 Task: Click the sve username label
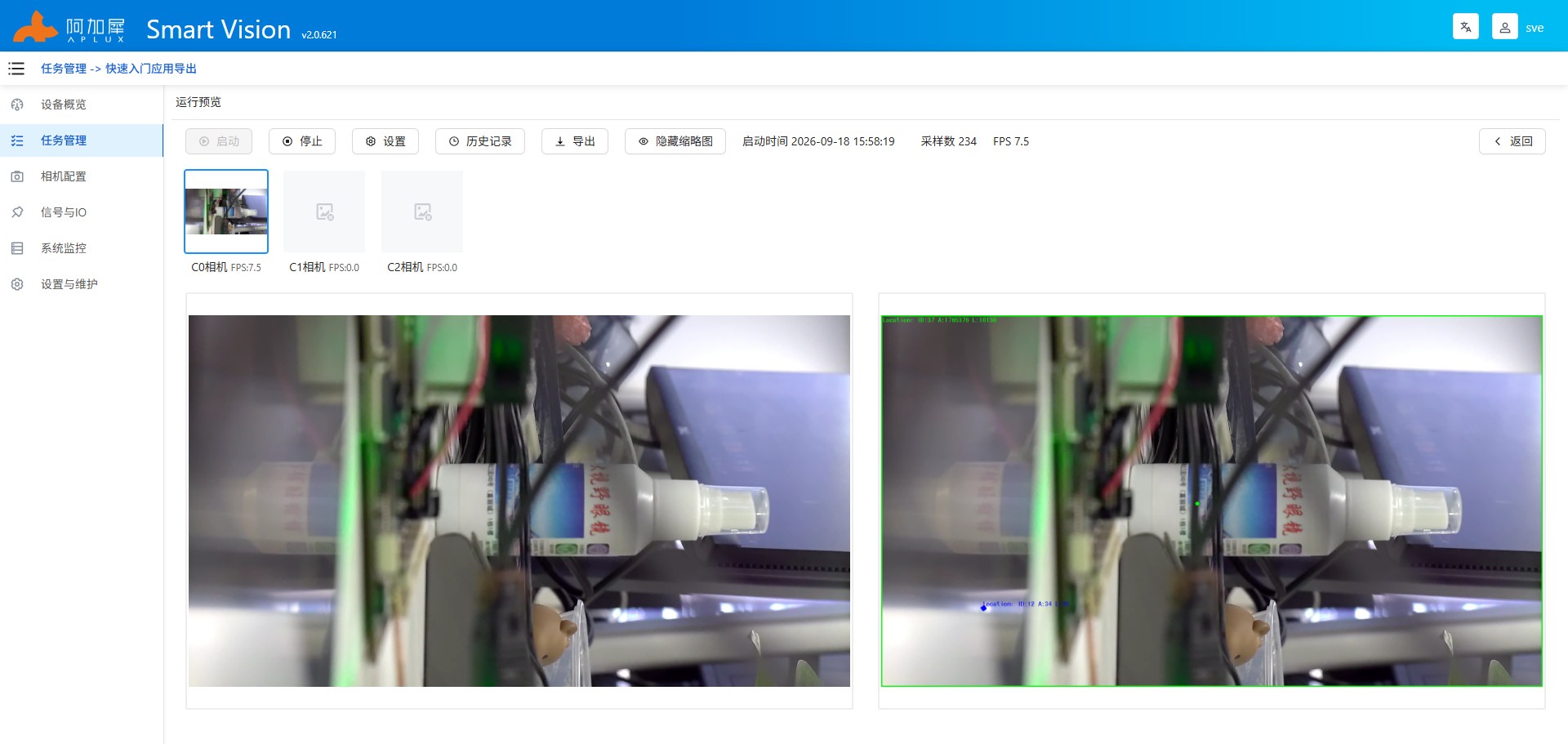[1535, 28]
